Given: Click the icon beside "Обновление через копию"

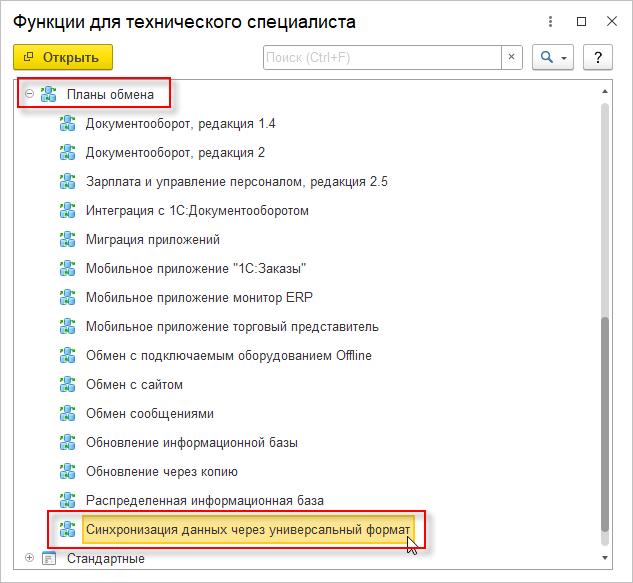Looking at the screenshot, I should click(x=68, y=472).
